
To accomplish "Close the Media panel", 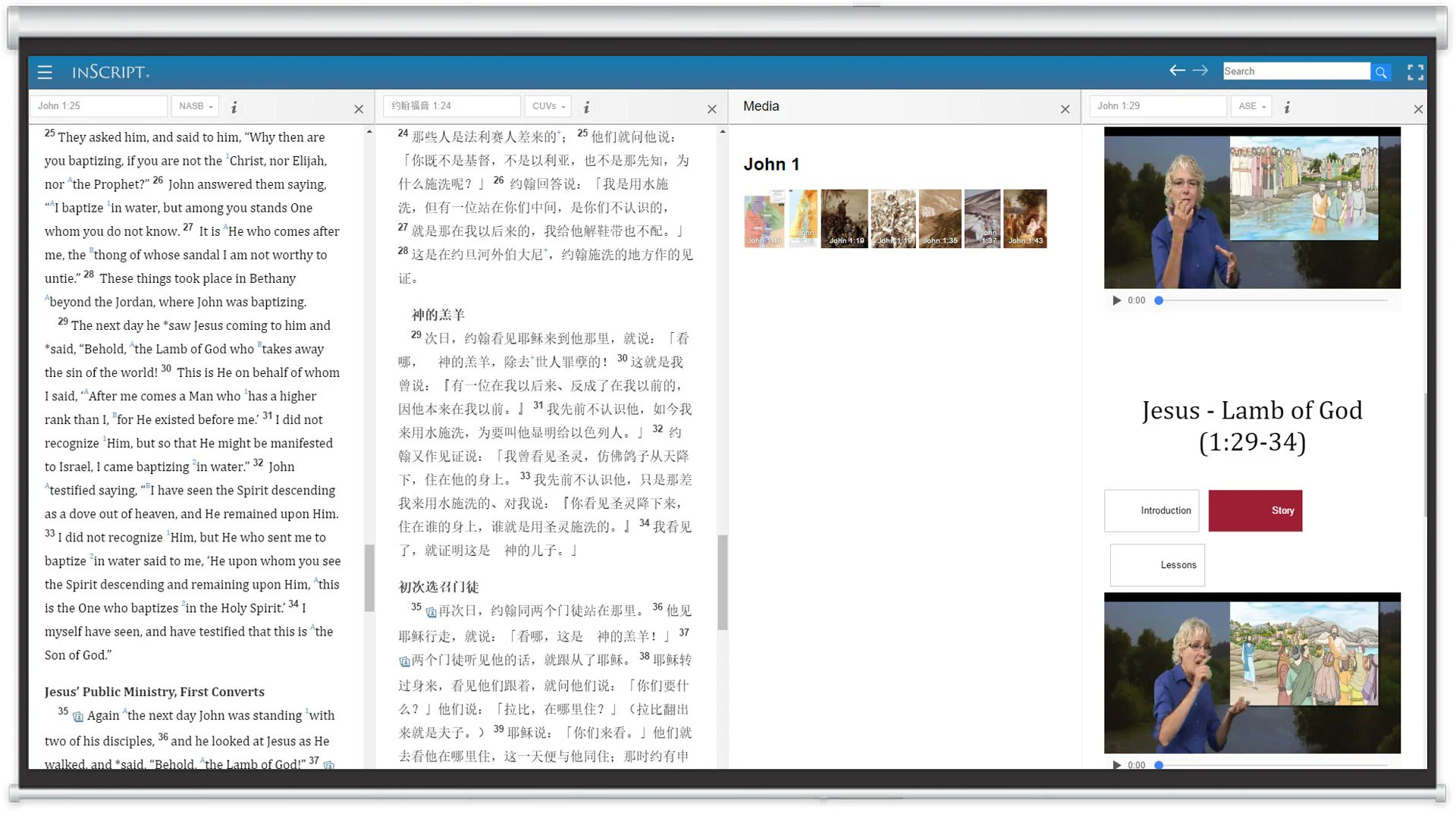I will click(x=1065, y=109).
